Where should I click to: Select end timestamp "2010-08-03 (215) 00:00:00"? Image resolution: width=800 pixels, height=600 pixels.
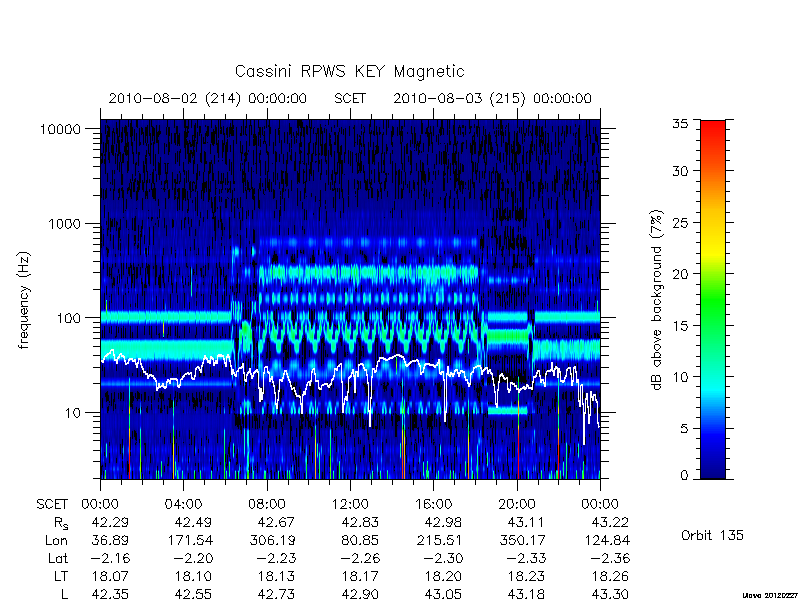point(492,98)
